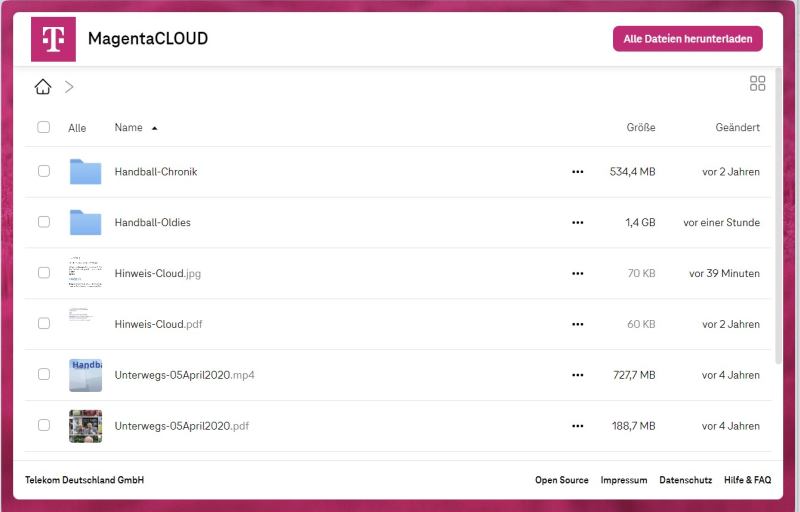Click the MagentaCLOUD title text
The height and width of the screenshot is (512, 800).
click(148, 39)
